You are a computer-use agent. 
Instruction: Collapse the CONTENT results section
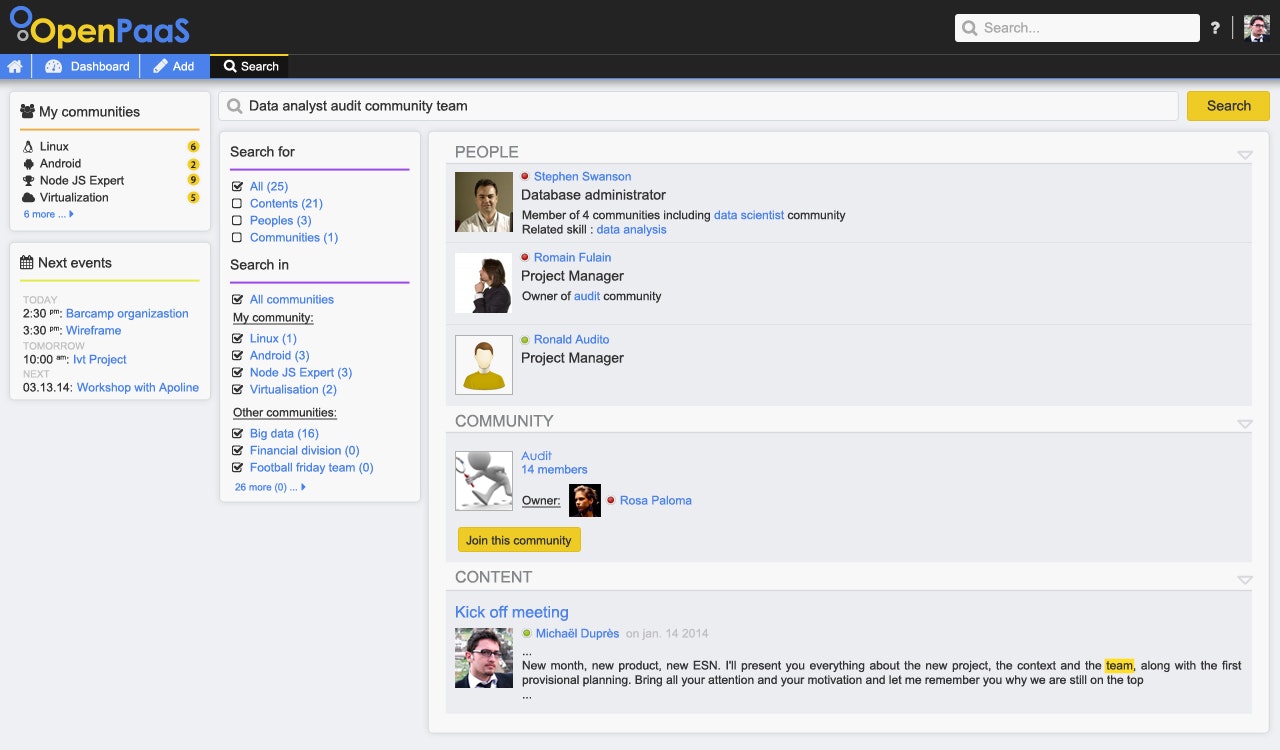pyautogui.click(x=1243, y=579)
